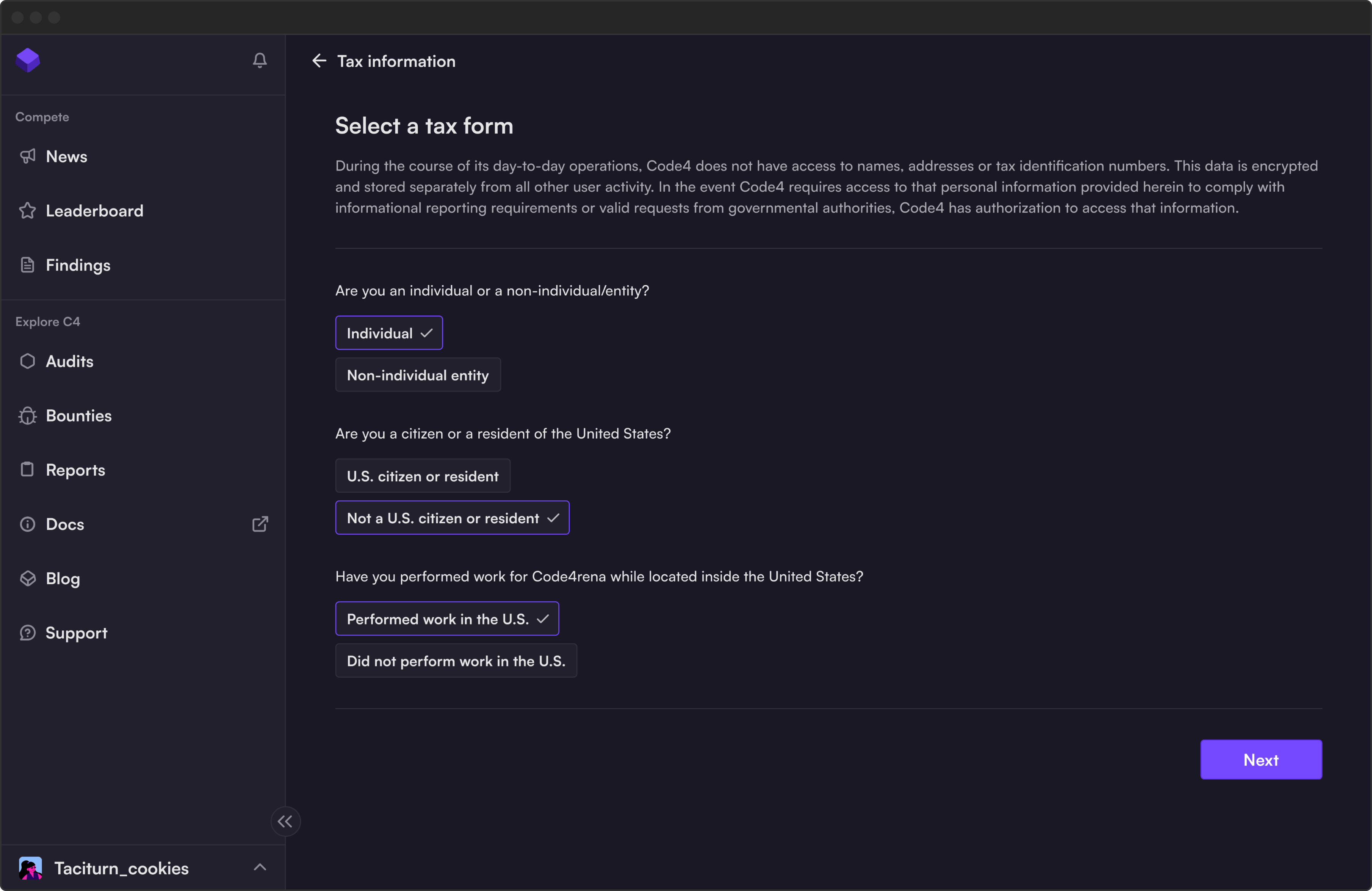1372x891 pixels.
Task: Select U.S. citizen or resident option
Action: [422, 476]
